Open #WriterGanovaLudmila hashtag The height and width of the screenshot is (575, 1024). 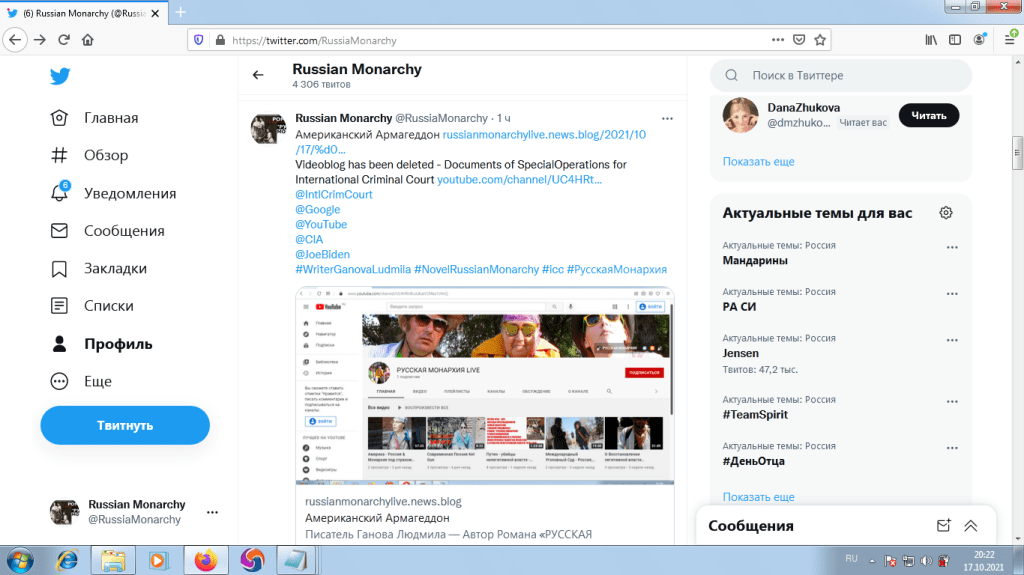click(353, 269)
